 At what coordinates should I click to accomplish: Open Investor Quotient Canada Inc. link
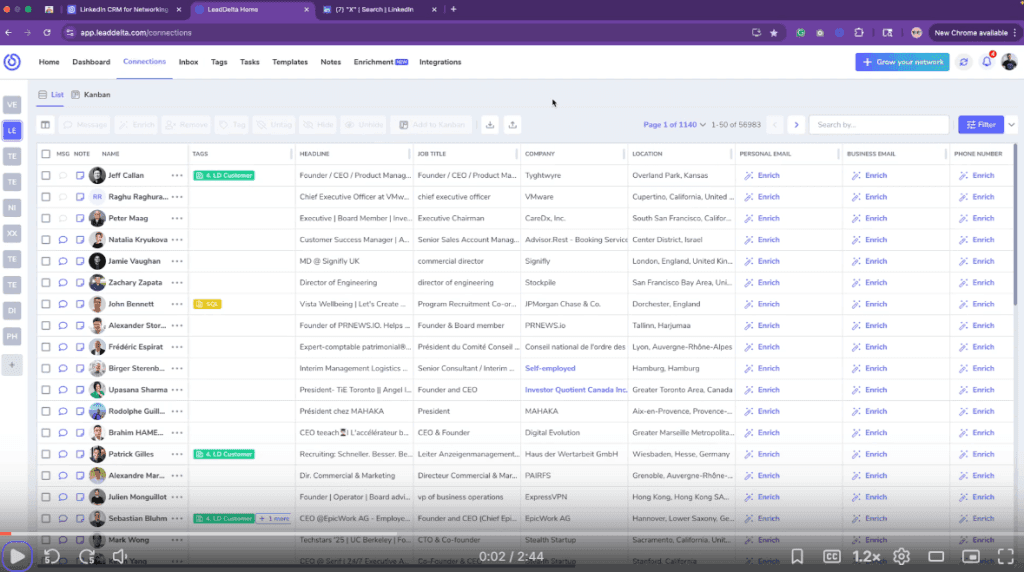pyautogui.click(x=575, y=390)
